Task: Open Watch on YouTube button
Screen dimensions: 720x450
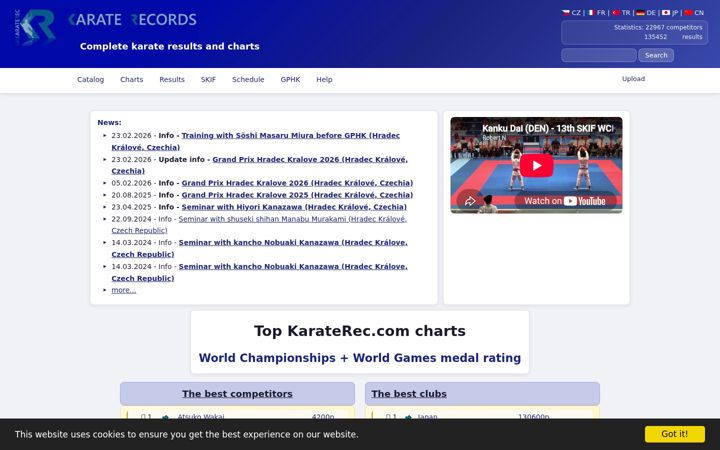Action: tap(565, 201)
